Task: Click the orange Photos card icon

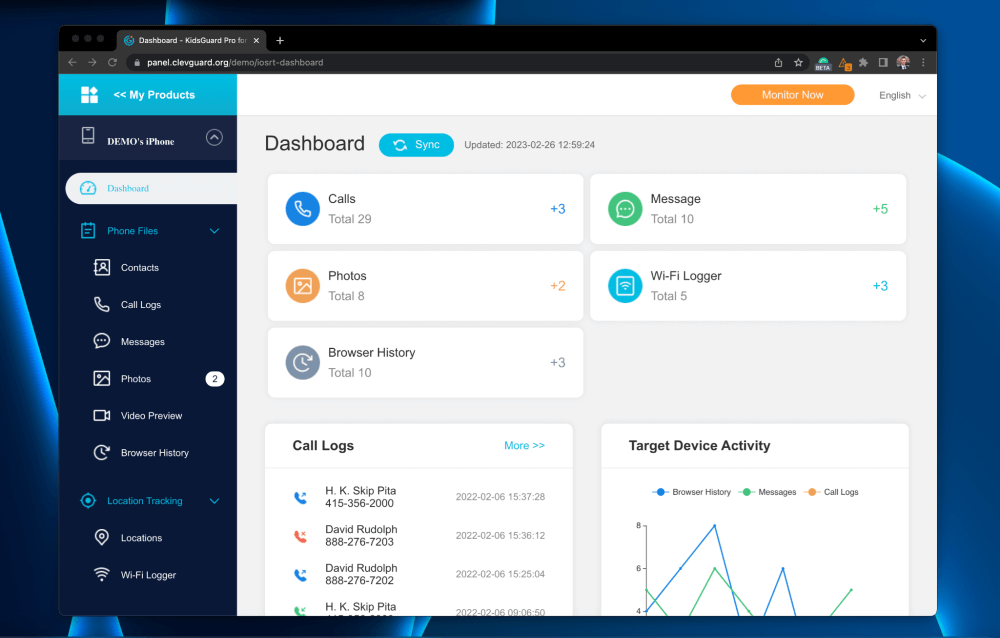Action: click(x=302, y=286)
